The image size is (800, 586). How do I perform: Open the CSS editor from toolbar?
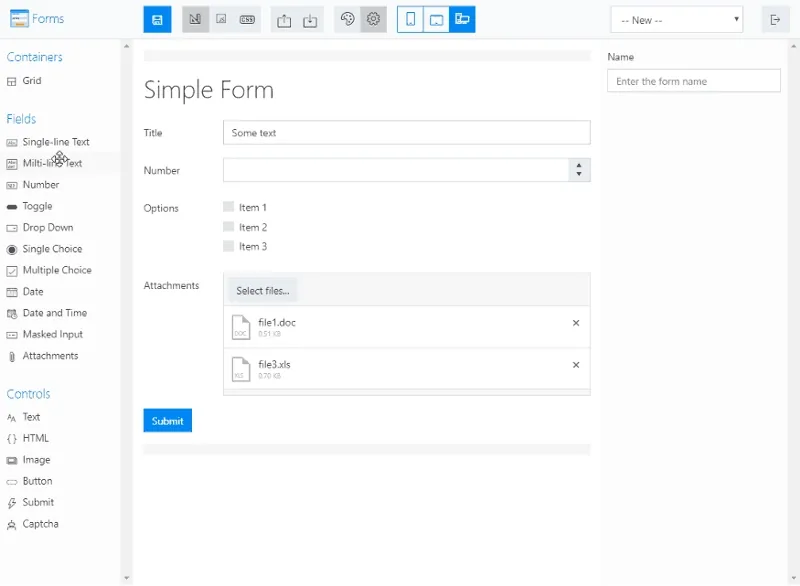247,19
